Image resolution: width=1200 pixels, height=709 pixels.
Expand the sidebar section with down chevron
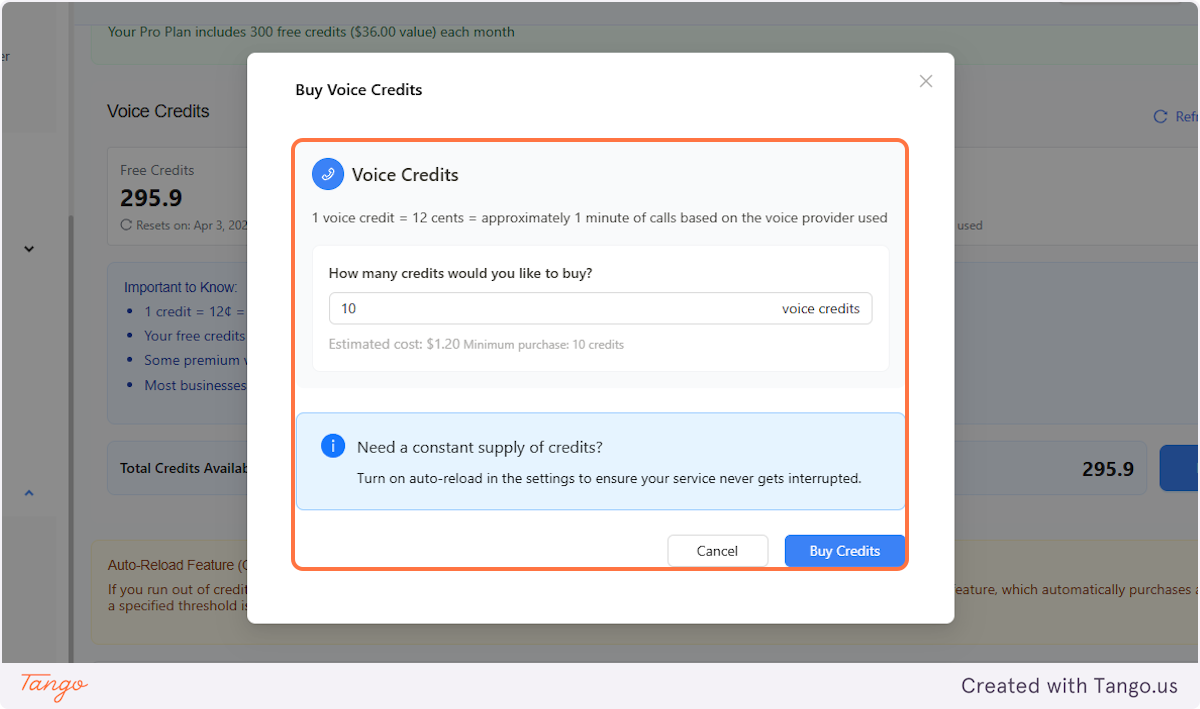[29, 249]
